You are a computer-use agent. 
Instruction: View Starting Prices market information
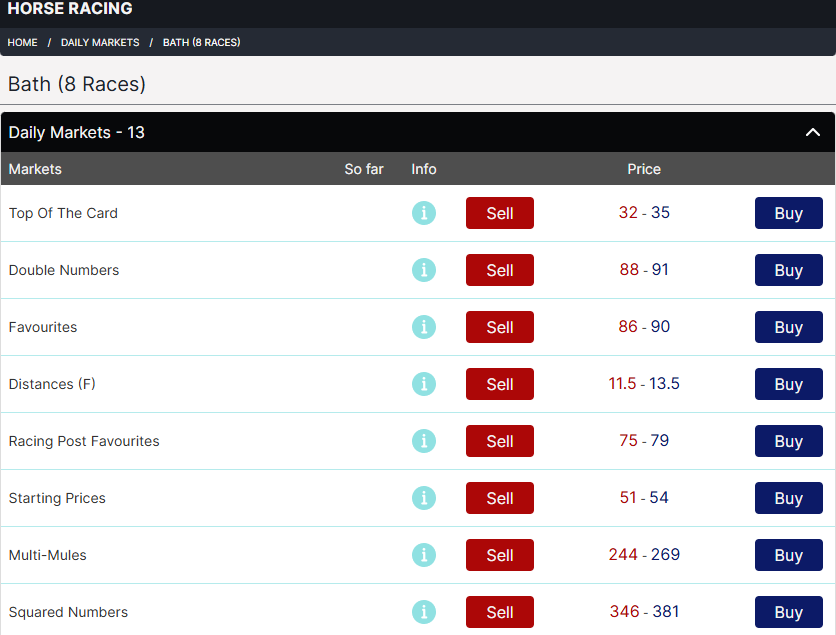pos(423,498)
